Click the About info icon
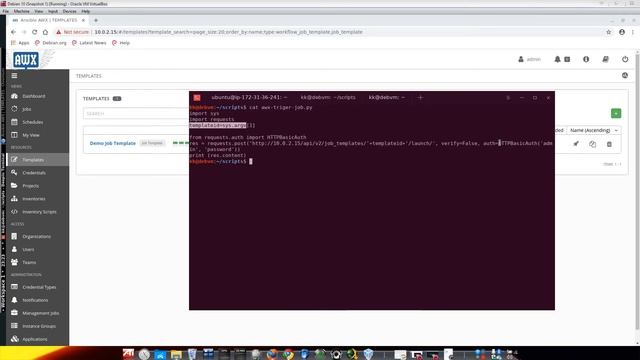Viewport: 640px width, 360px height. pos(586,59)
